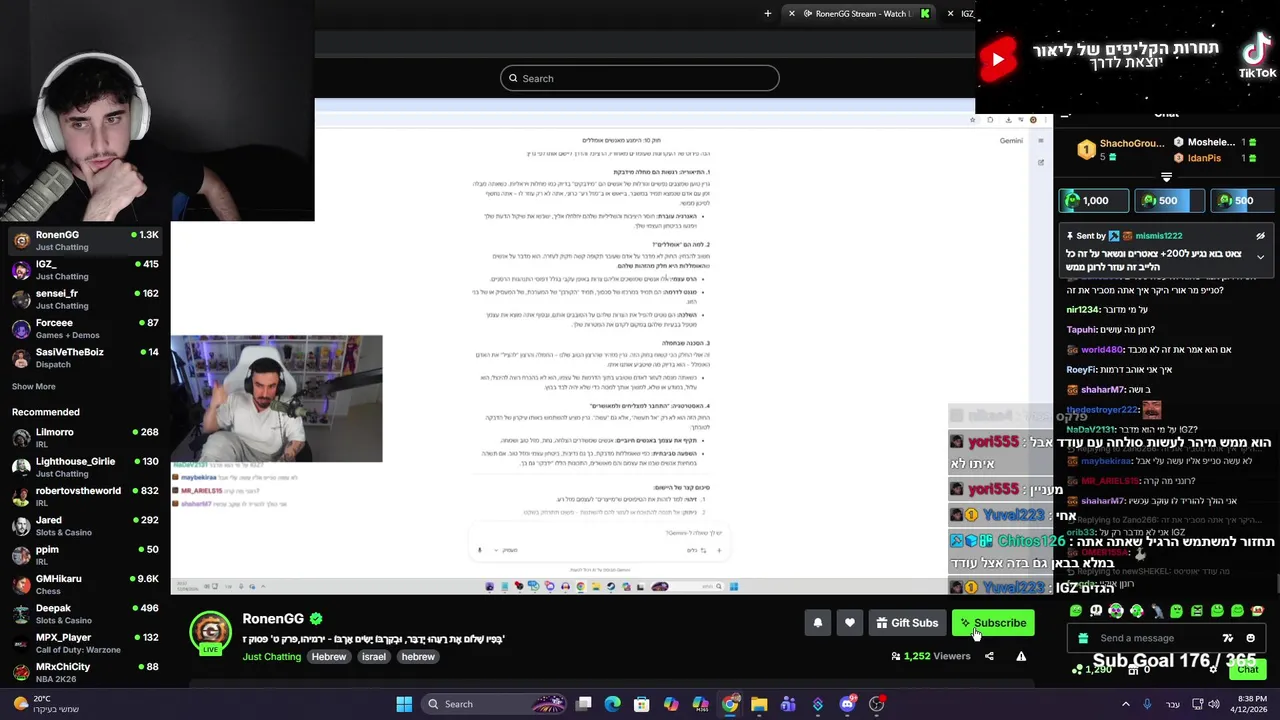Switch to Google Chrome in taskbar
This screenshot has width=1280, height=720.
click(x=730, y=704)
